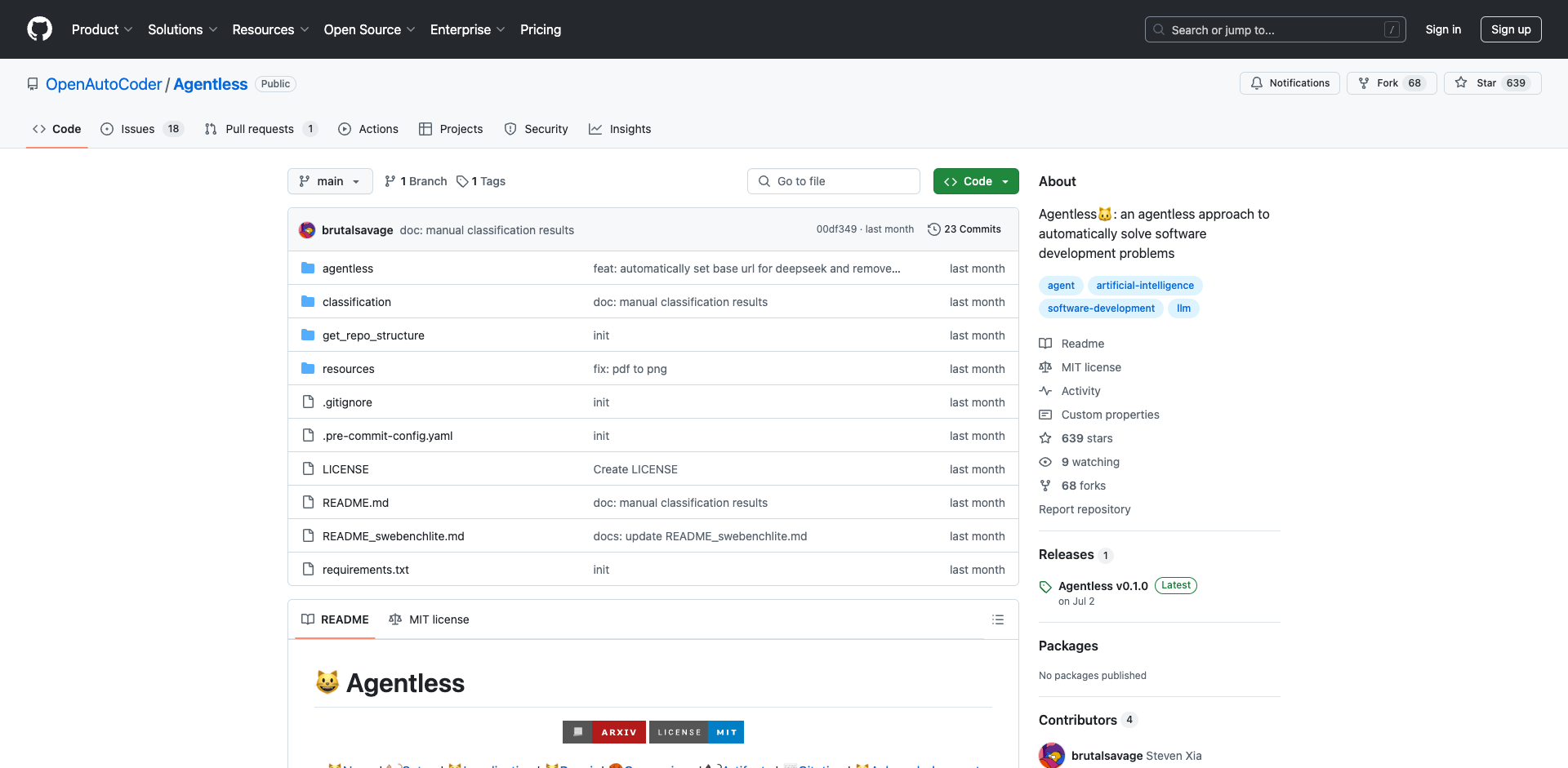Click the llm topic tag
The height and width of the screenshot is (768, 1568).
(x=1183, y=309)
